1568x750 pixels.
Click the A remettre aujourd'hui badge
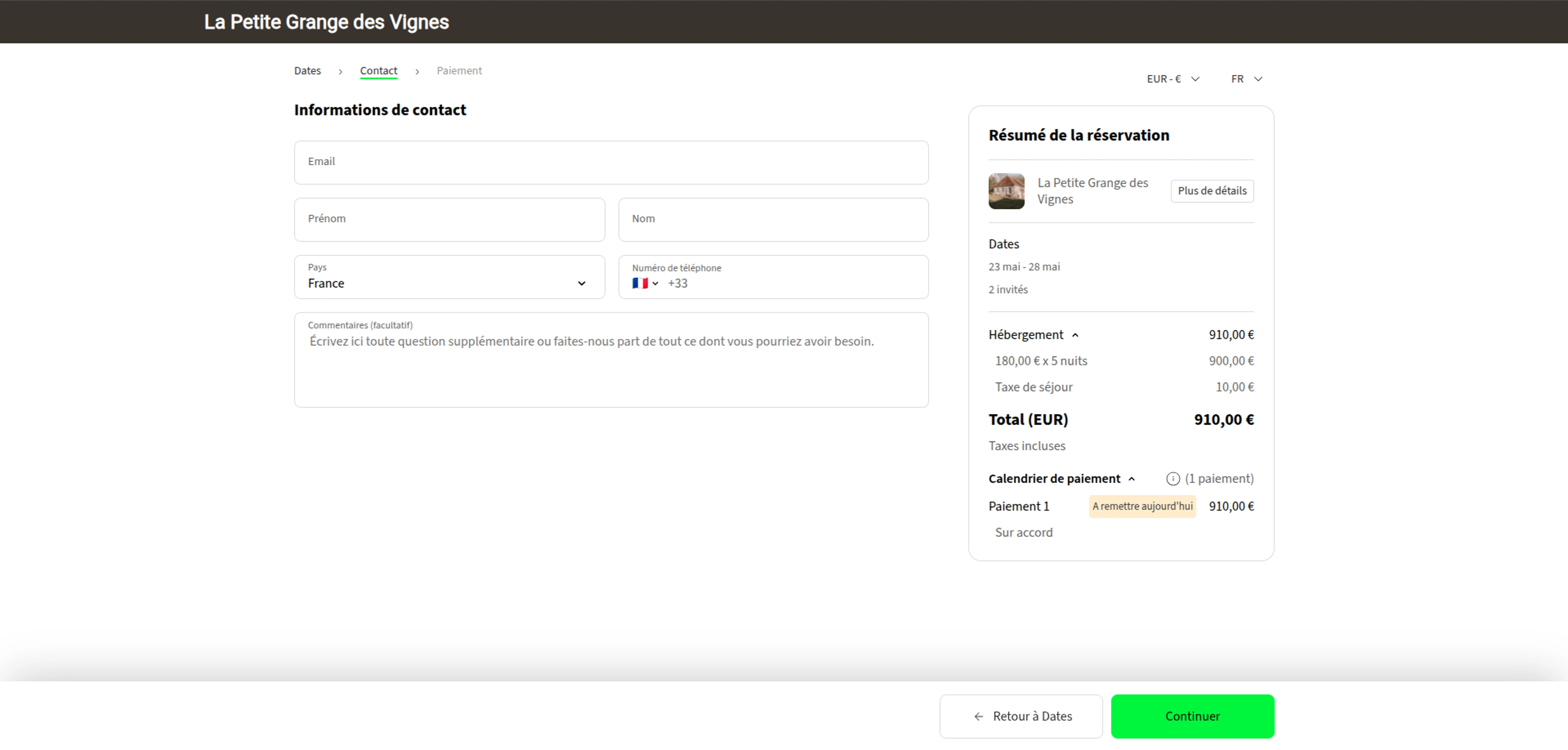click(1142, 506)
